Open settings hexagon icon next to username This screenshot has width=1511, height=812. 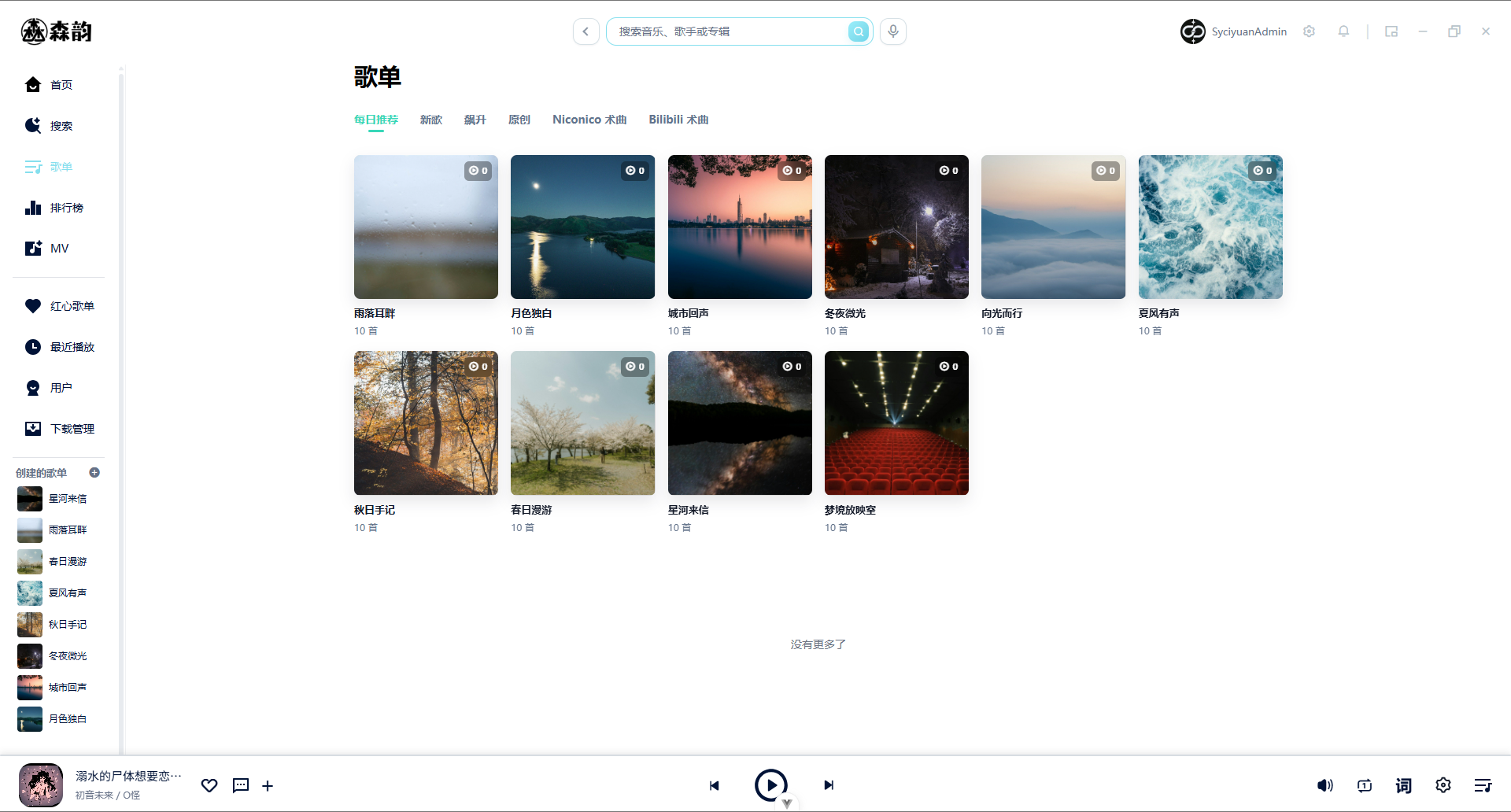(x=1309, y=31)
